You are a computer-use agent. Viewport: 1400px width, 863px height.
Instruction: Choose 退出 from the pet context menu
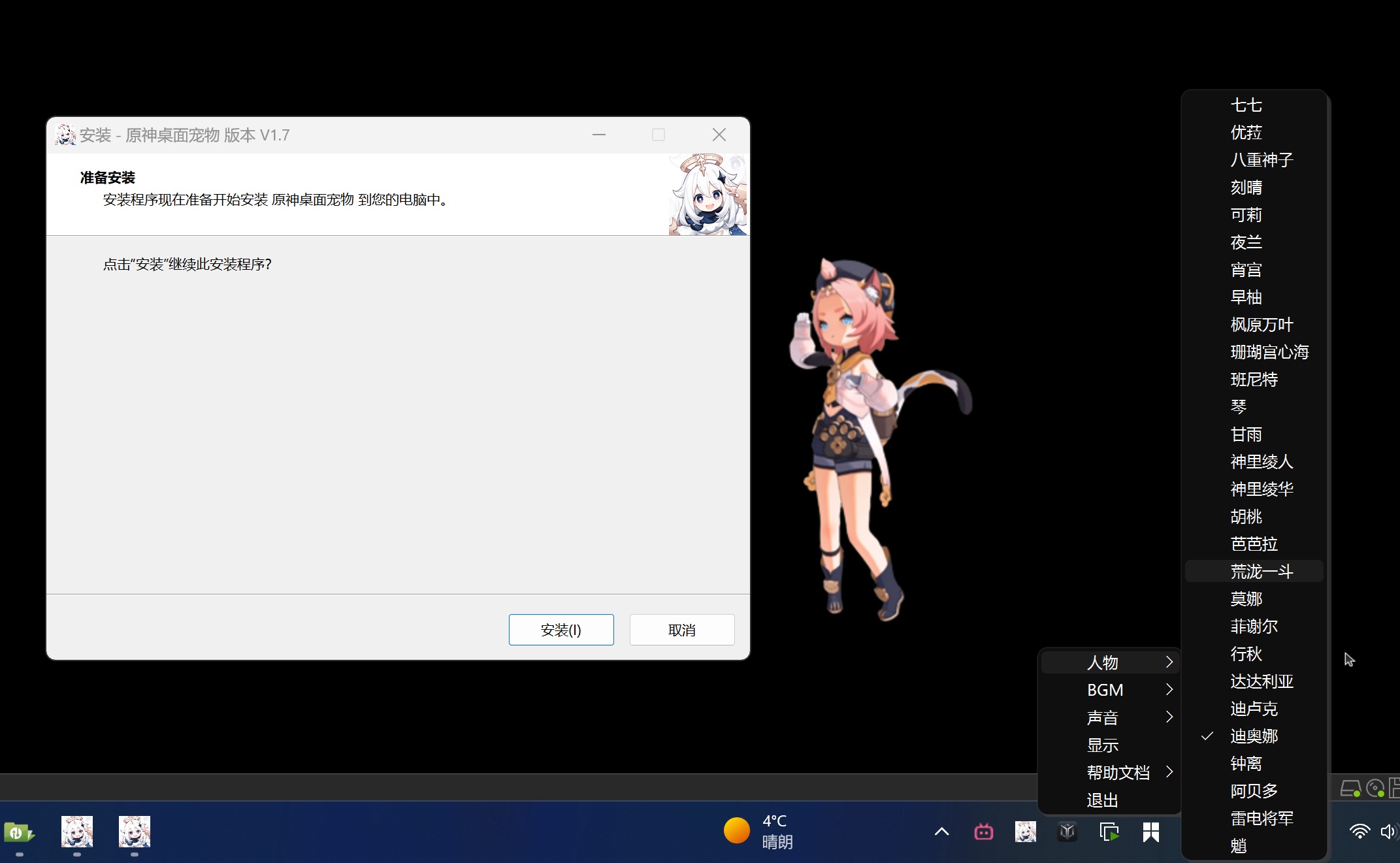1102,800
